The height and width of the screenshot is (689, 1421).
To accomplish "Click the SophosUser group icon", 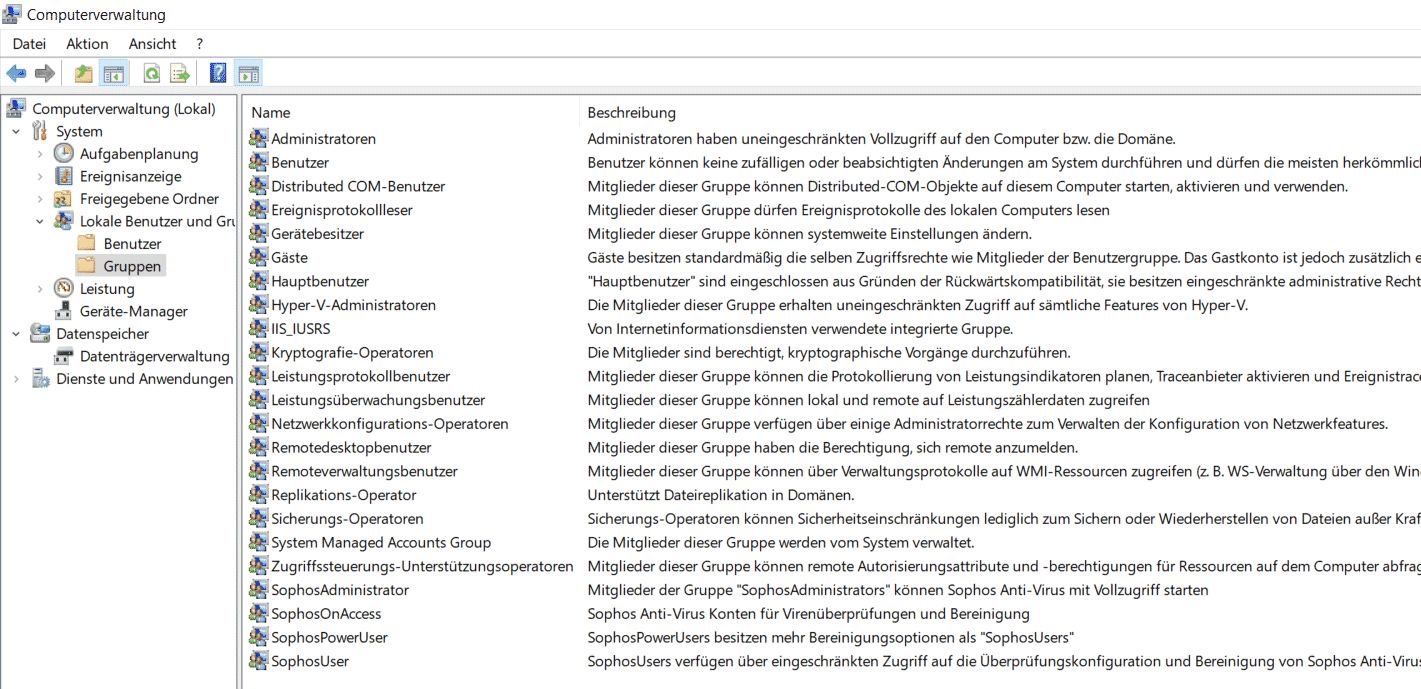I will pos(258,661).
